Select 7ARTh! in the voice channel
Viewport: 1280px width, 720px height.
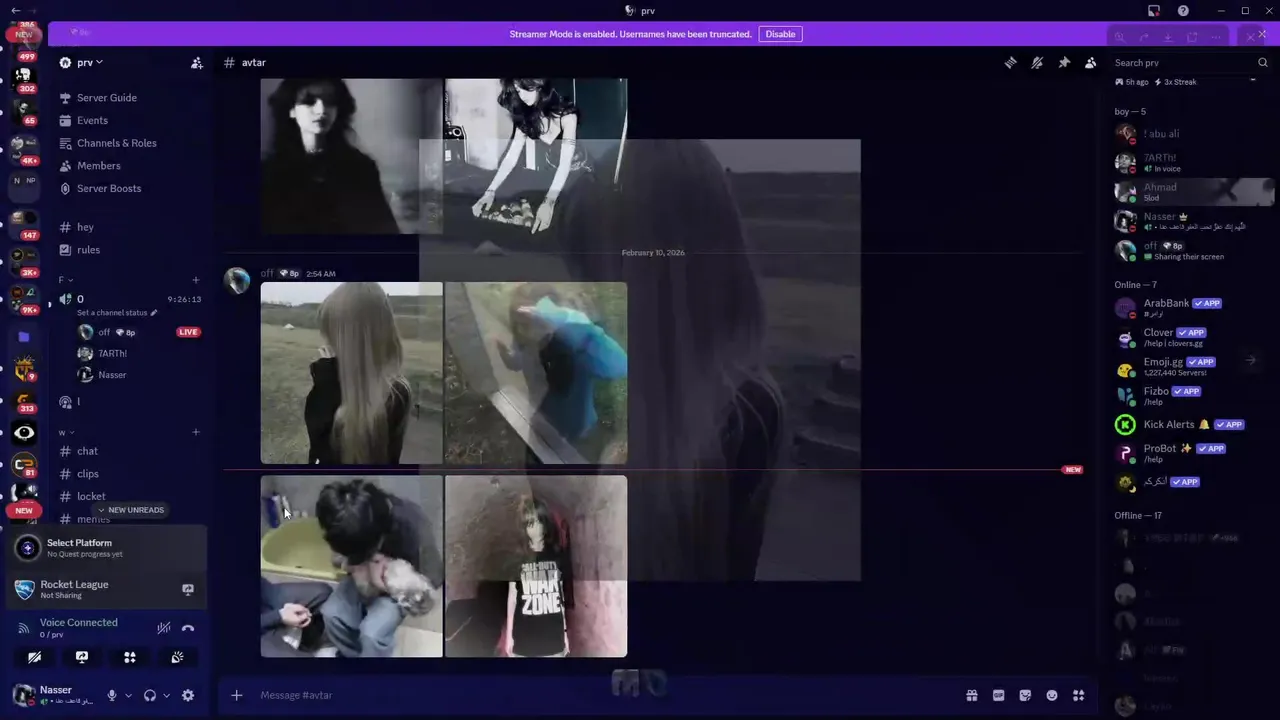112,353
